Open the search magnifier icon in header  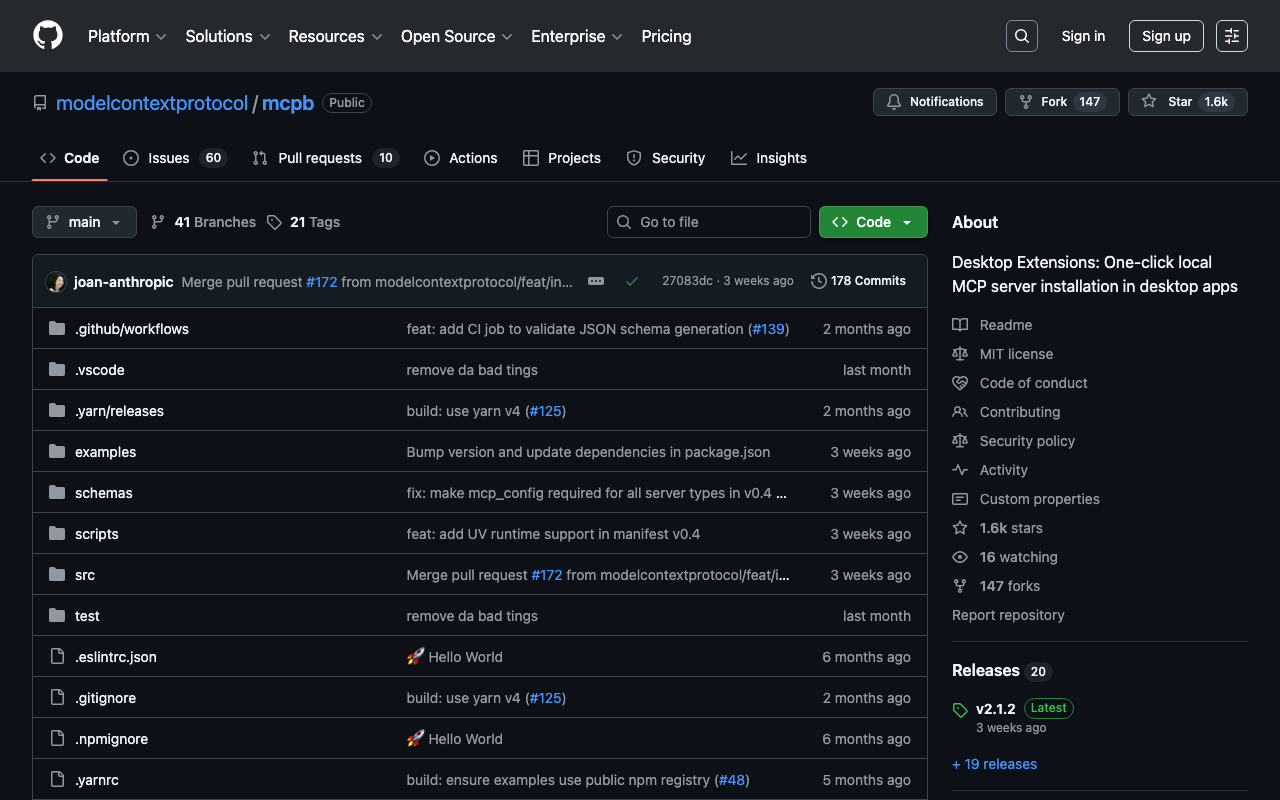coord(1021,36)
